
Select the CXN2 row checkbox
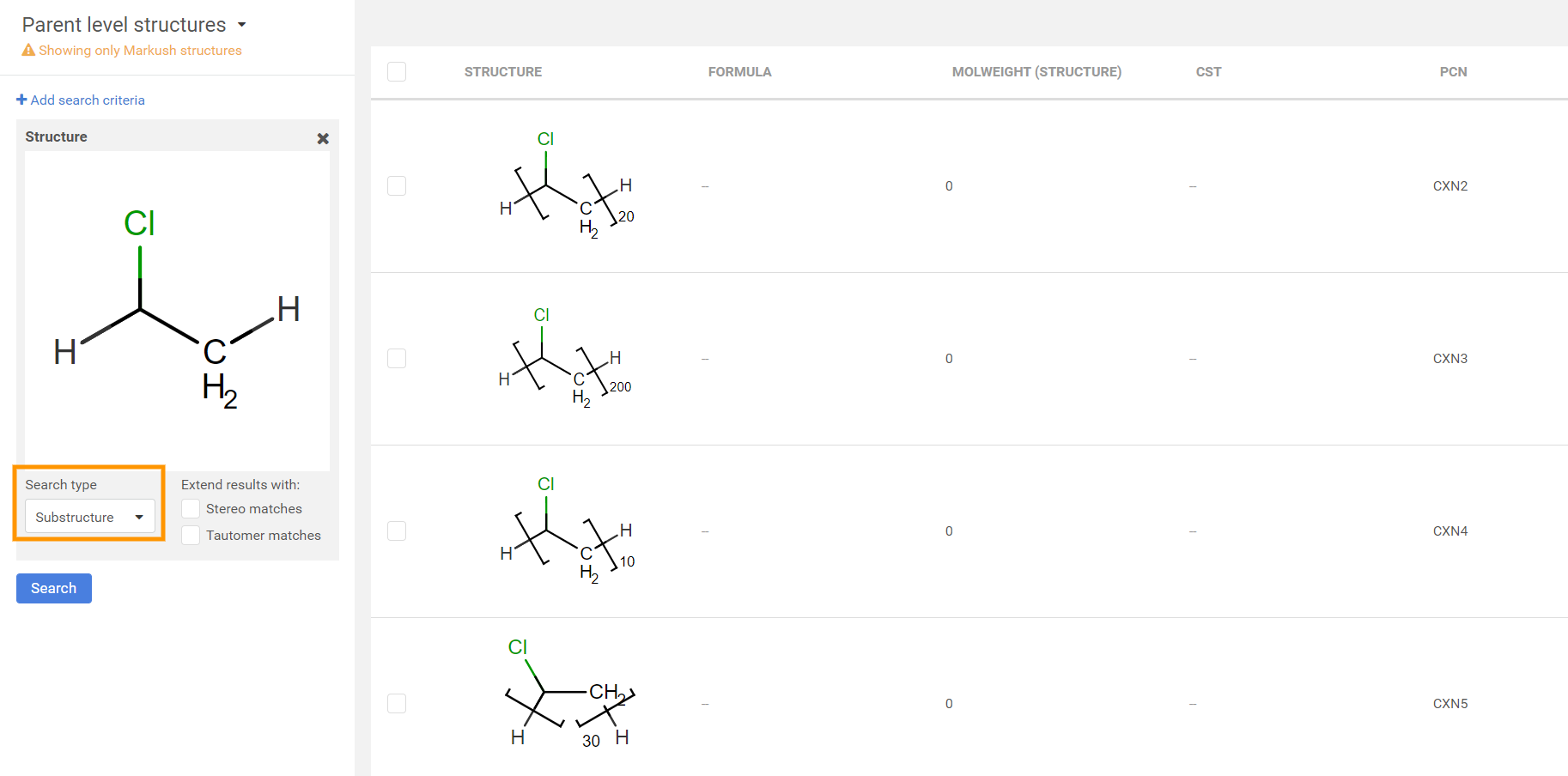point(397,186)
